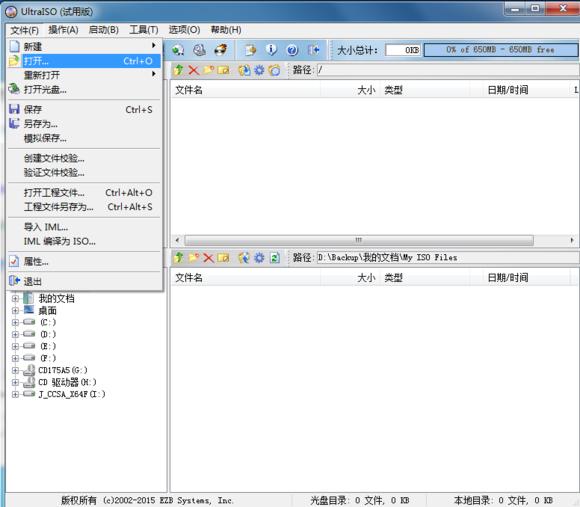
Task: Click the exit door icon in main toolbar
Action: [x=314, y=50]
